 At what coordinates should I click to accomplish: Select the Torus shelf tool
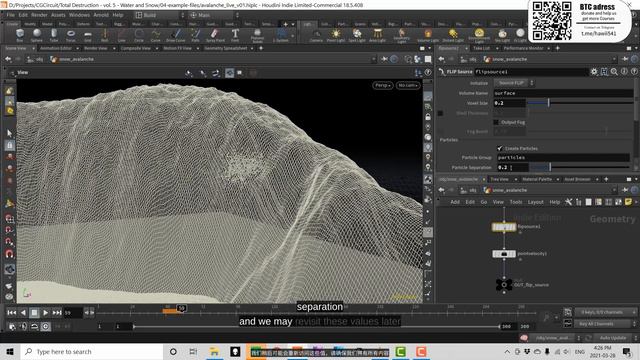pyautogui.click(x=71, y=35)
